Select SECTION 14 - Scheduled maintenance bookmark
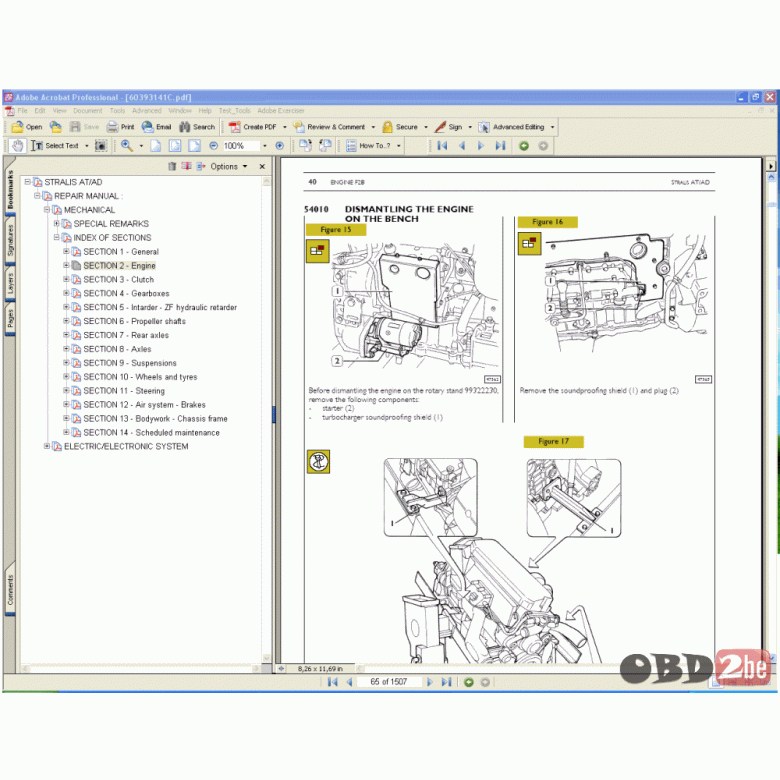Image resolution: width=780 pixels, height=780 pixels. pyautogui.click(x=151, y=433)
